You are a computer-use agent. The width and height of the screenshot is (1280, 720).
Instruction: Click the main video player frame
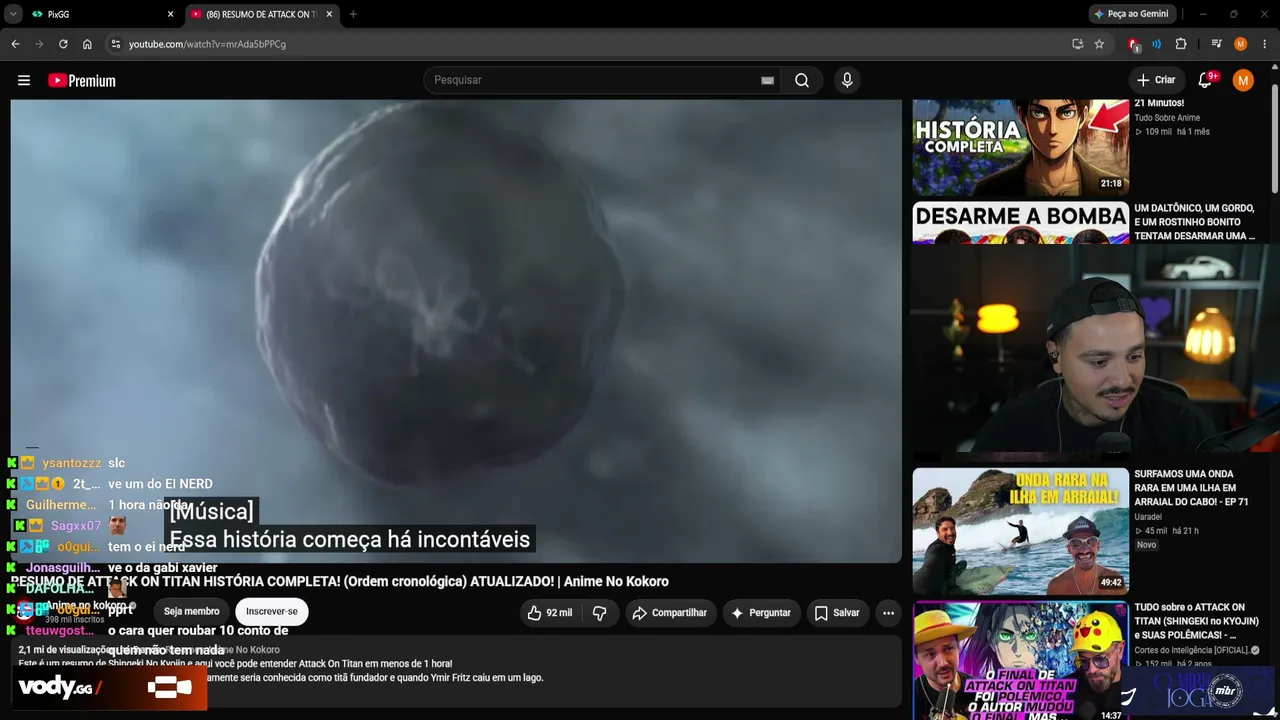(456, 330)
